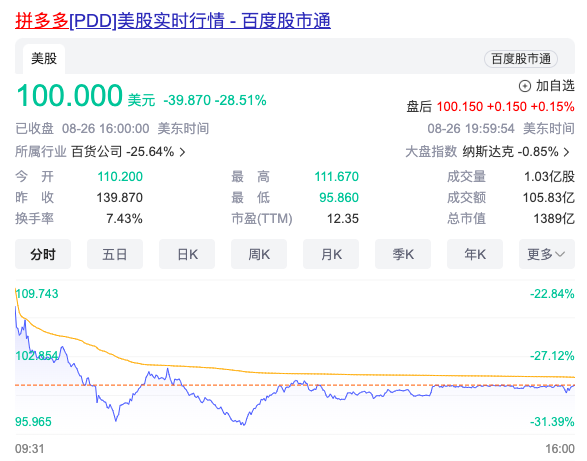This screenshot has width=587, height=461.
Task: Open the 更多 dropdown
Action: click(547, 254)
